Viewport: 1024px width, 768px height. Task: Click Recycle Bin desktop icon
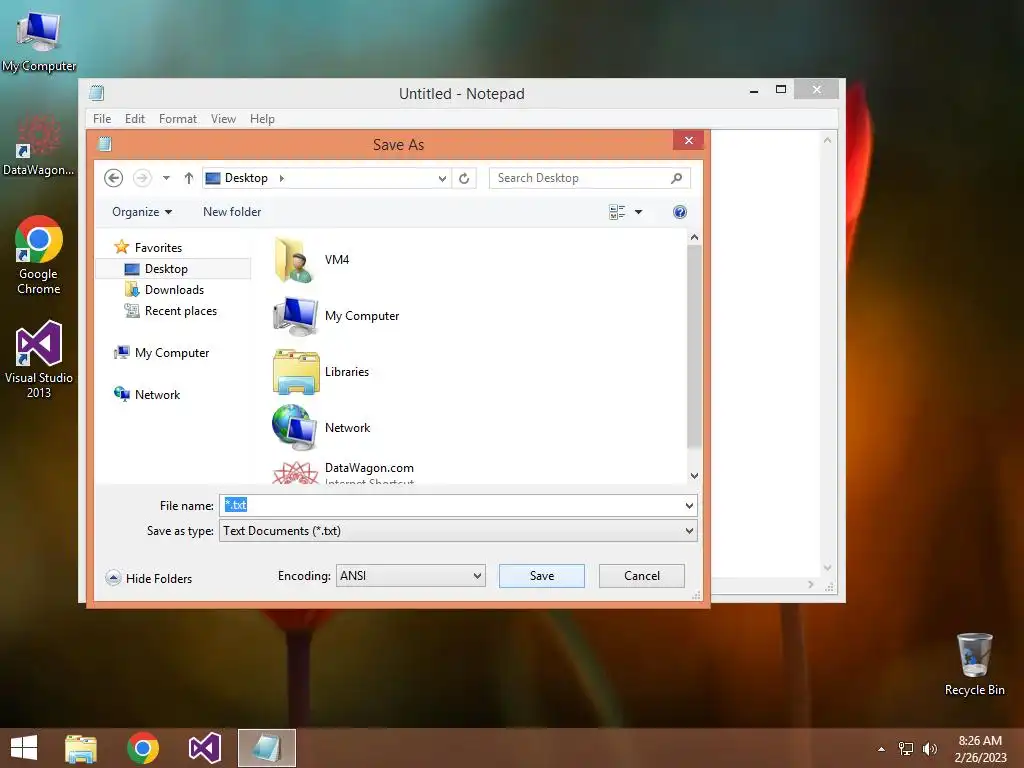pyautogui.click(x=974, y=664)
